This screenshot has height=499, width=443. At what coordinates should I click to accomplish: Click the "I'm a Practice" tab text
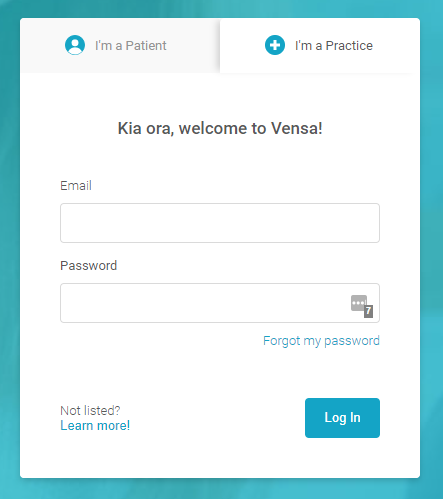click(x=334, y=46)
